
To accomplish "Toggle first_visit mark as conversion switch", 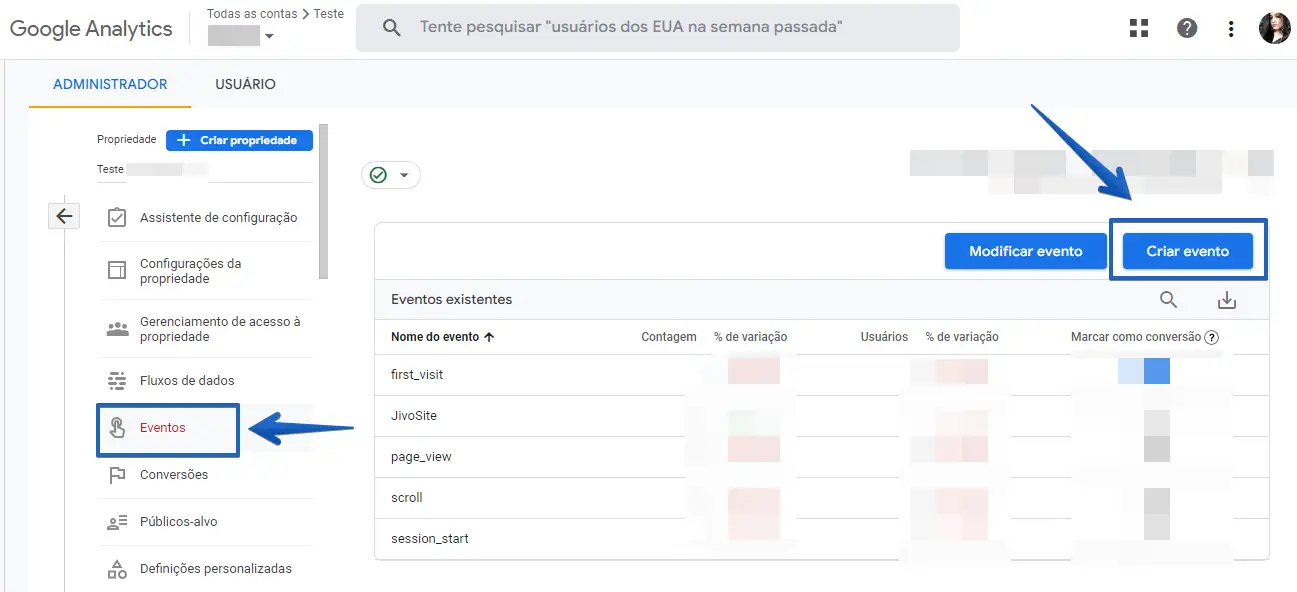I will (1144, 372).
